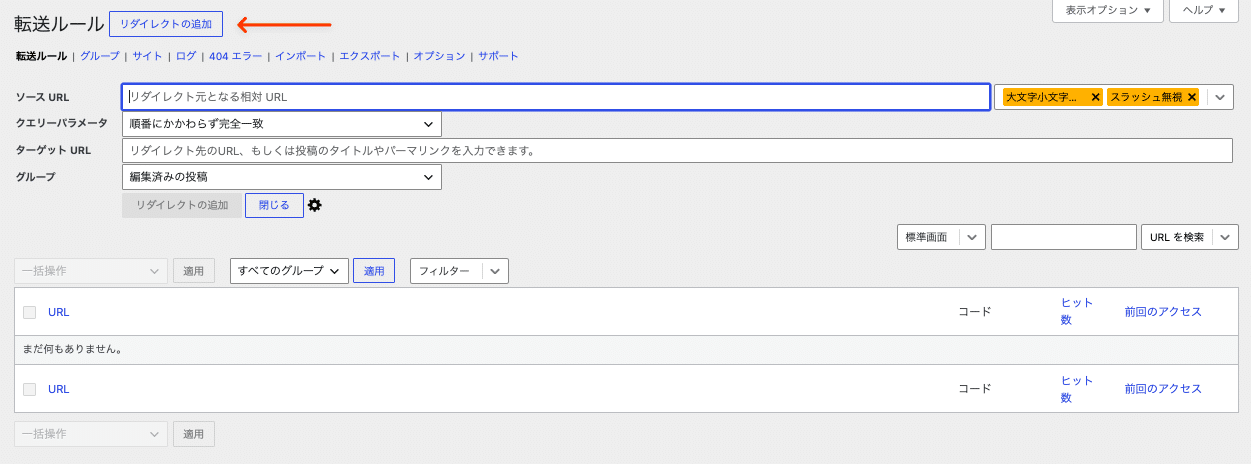
Task: Click ヒット数 link in table footer
Action: tap(1077, 389)
